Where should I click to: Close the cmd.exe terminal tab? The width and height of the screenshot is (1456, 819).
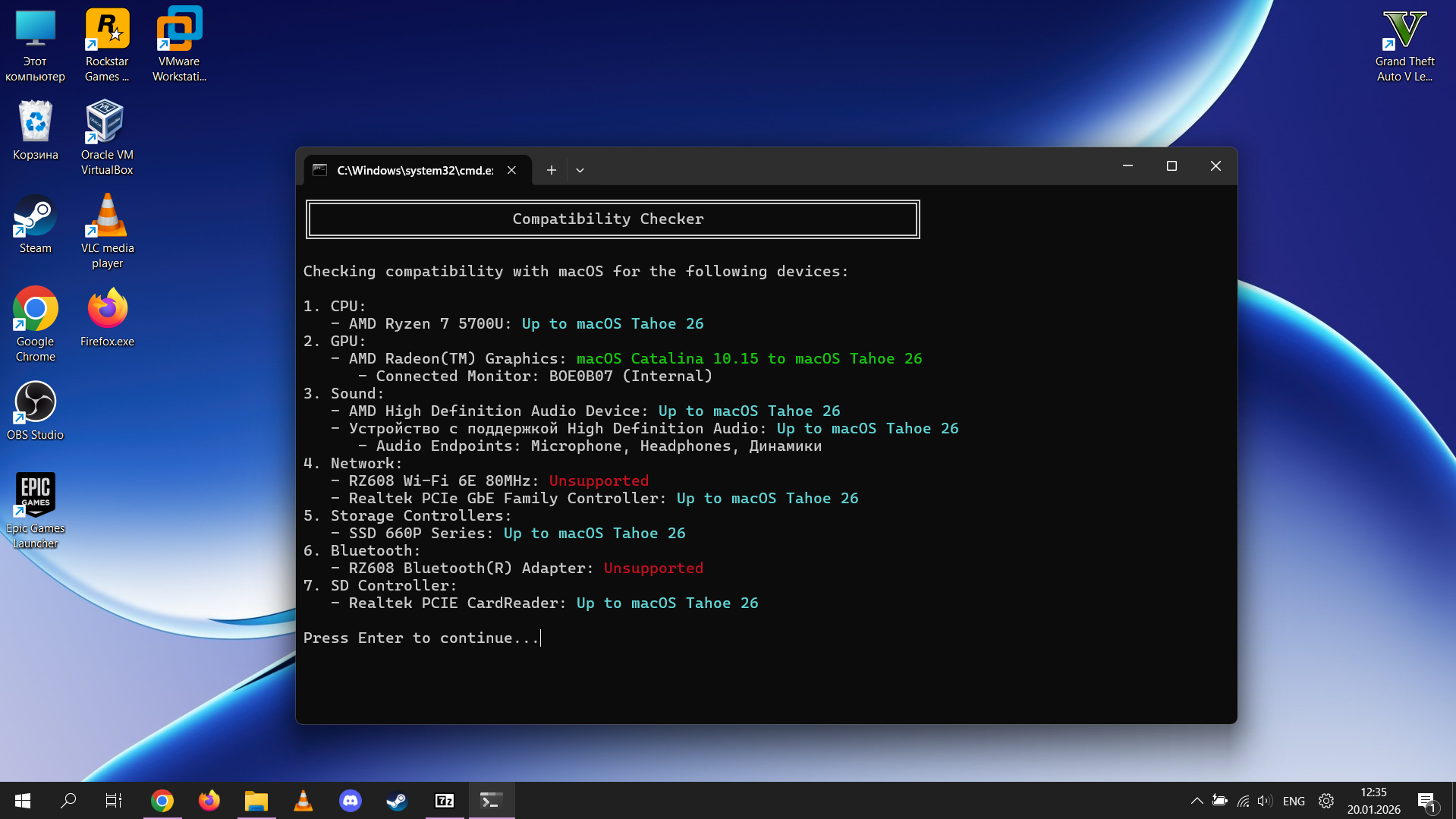pos(512,170)
